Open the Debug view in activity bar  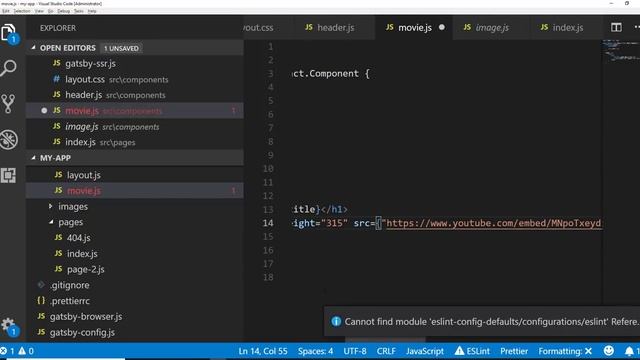coord(9,139)
